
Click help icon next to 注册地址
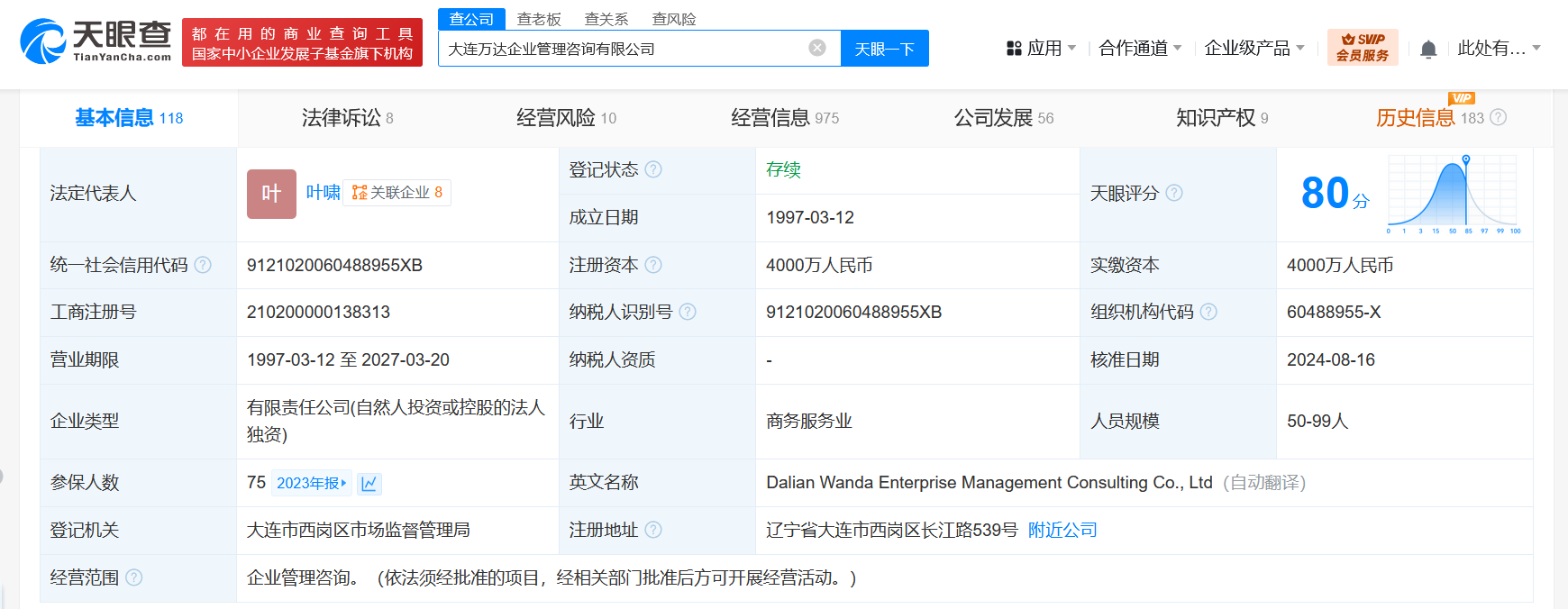[x=653, y=530]
